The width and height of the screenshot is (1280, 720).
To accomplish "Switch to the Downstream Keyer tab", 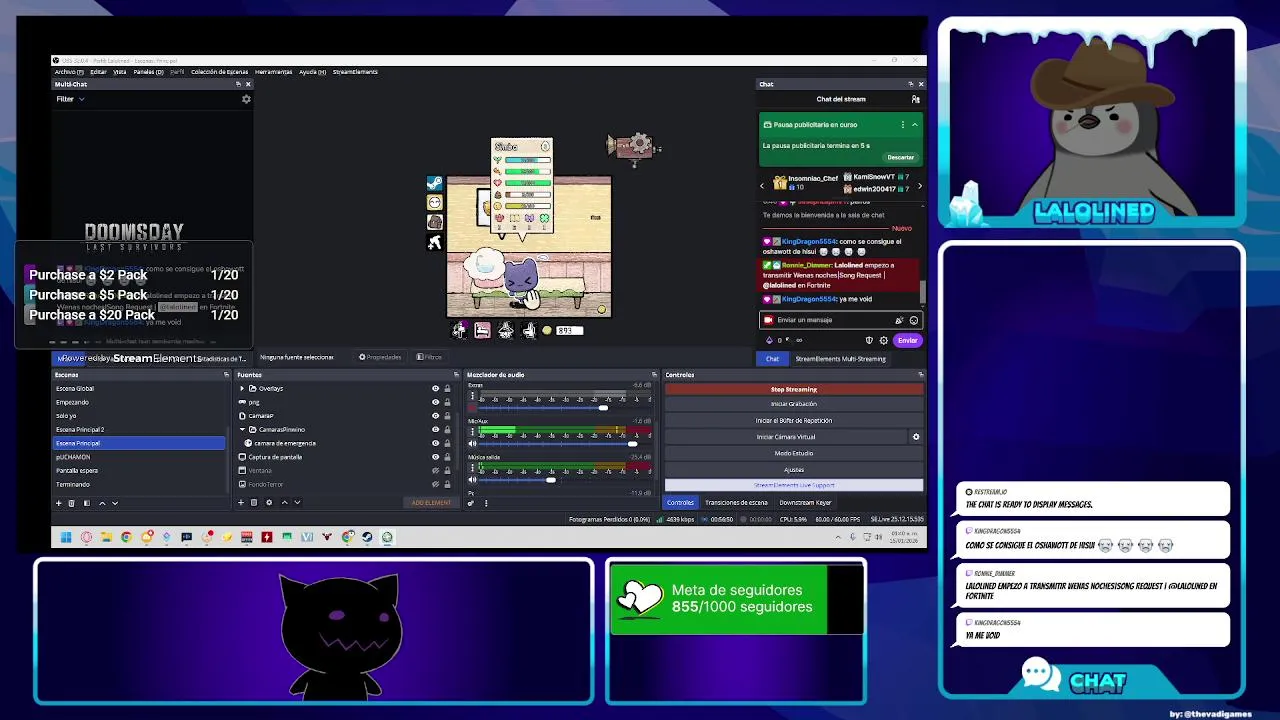I will click(805, 502).
